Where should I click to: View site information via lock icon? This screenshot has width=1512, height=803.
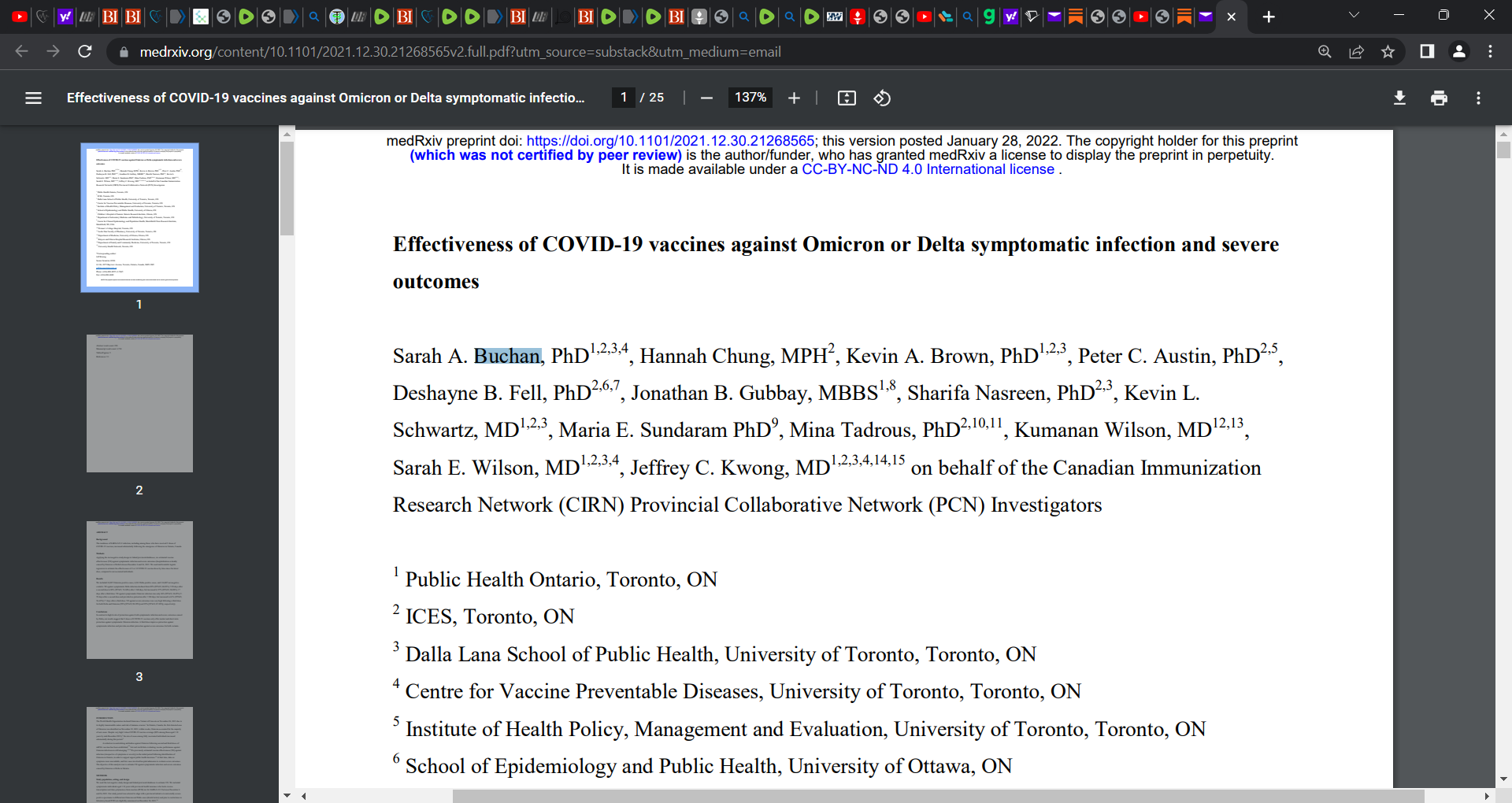(x=123, y=52)
